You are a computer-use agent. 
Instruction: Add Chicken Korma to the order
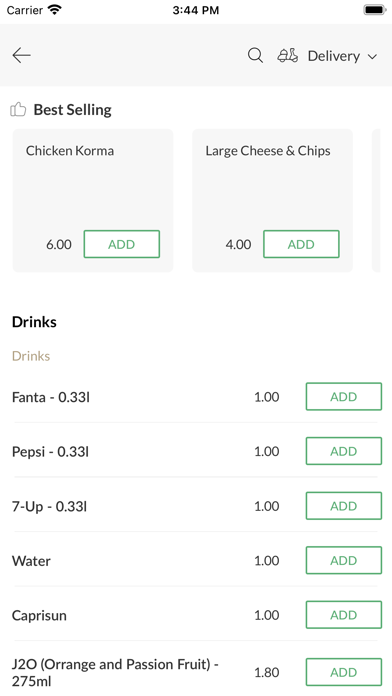122,244
